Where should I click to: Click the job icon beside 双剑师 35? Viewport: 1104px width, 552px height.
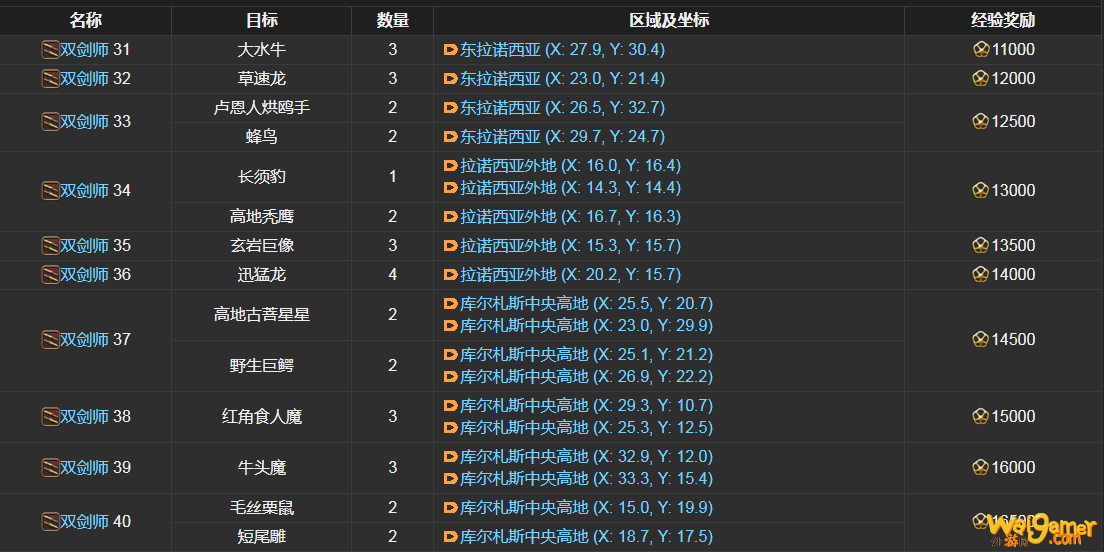tap(50, 246)
